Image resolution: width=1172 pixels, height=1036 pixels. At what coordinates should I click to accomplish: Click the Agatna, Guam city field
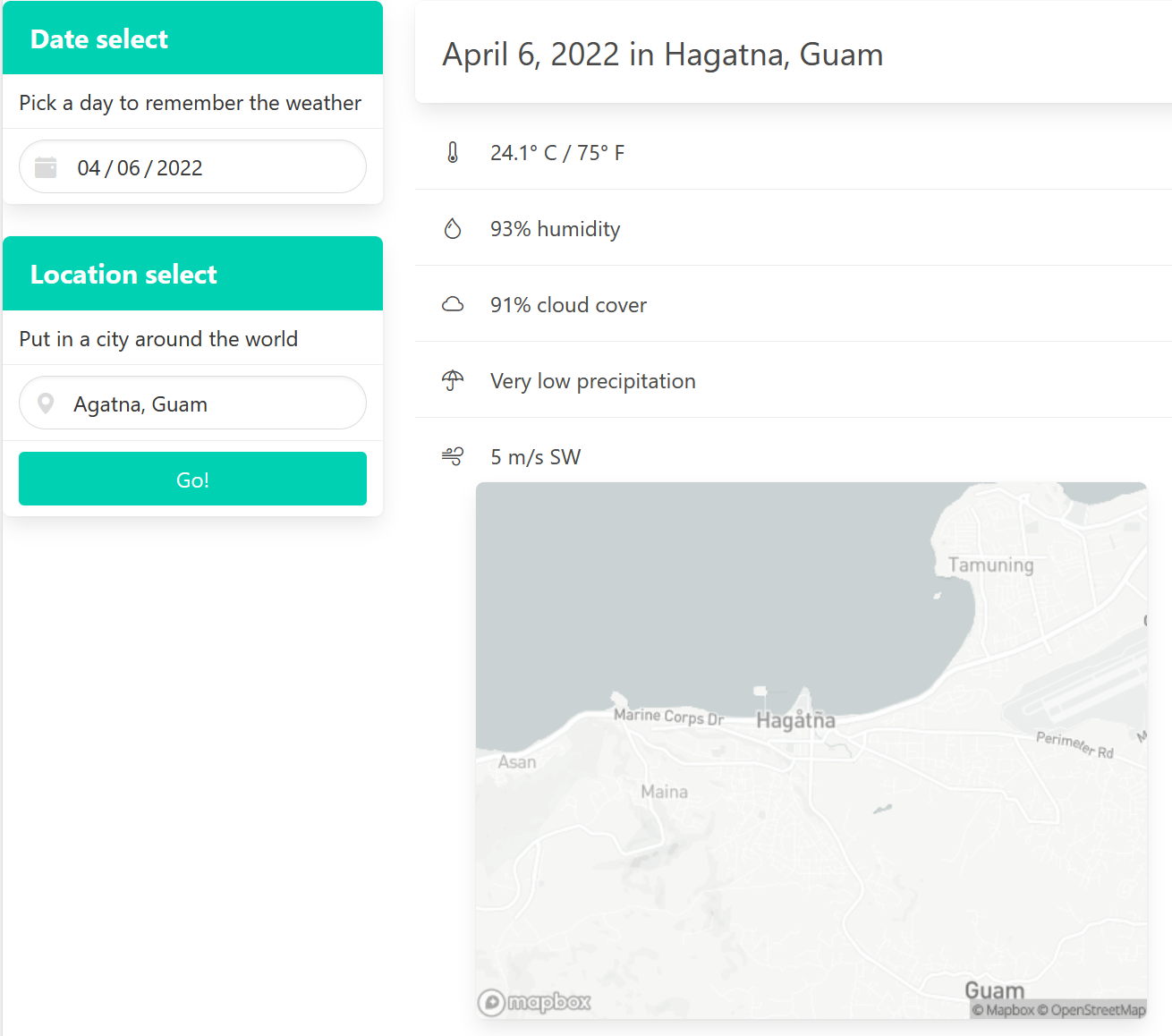coord(192,404)
